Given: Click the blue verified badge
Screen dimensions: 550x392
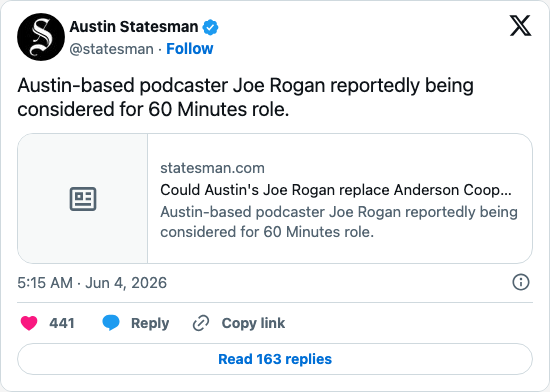Looking at the screenshot, I should pos(210,27).
